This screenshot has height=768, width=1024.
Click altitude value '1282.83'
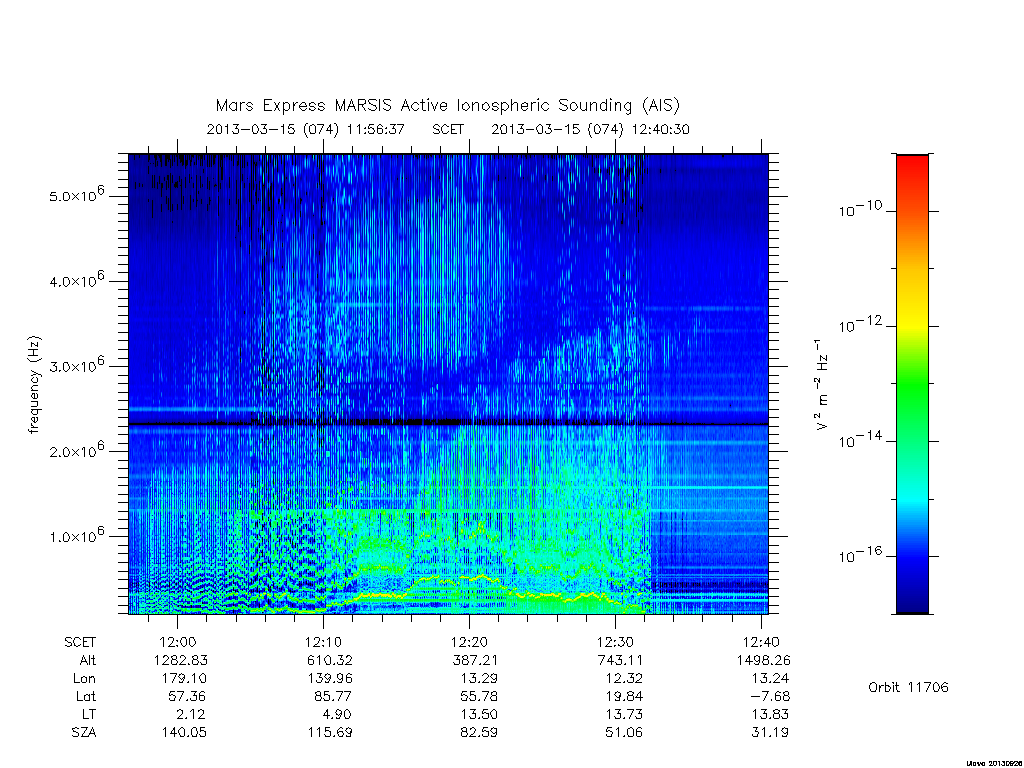181,660
